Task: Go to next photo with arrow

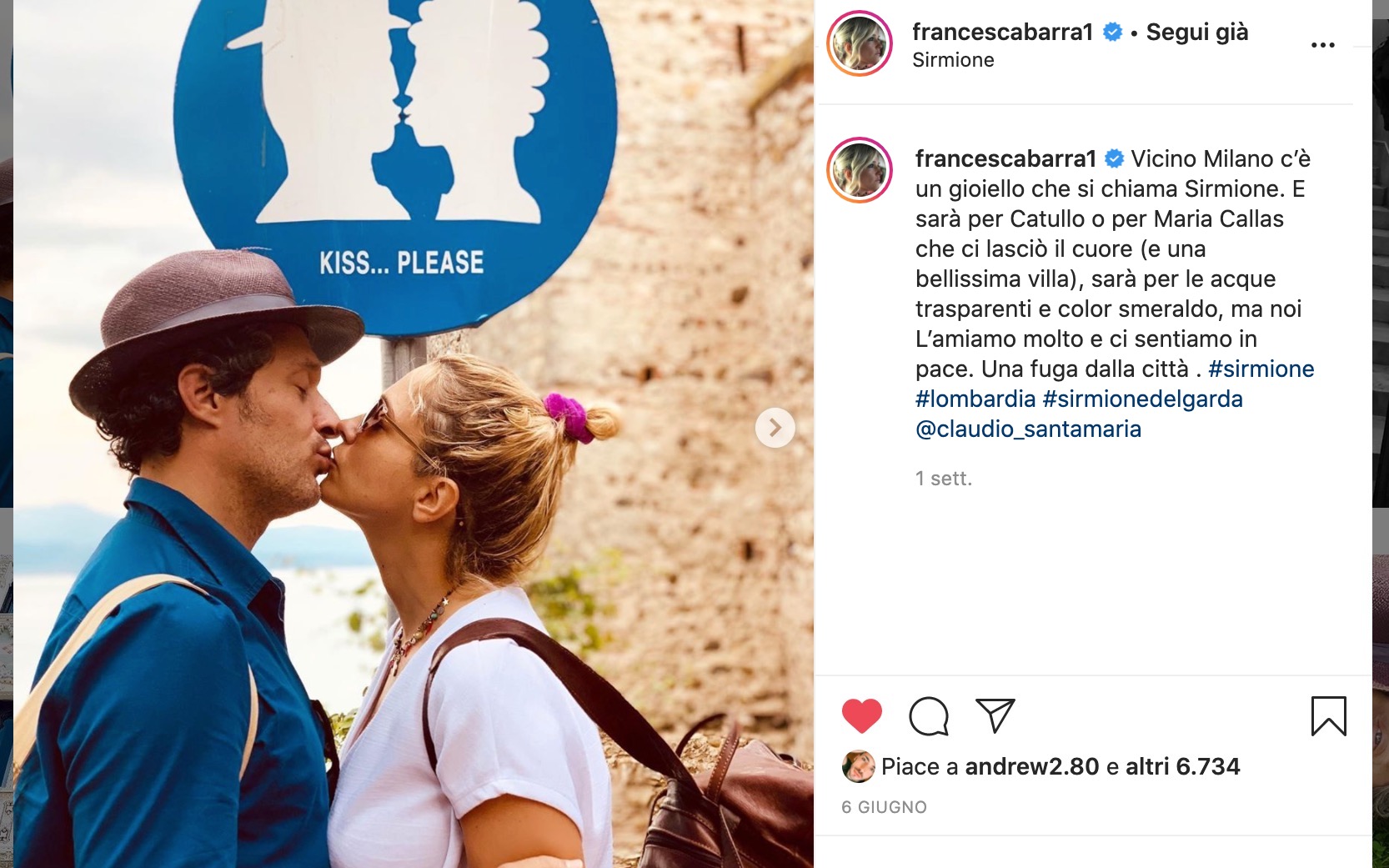Action: click(x=775, y=428)
